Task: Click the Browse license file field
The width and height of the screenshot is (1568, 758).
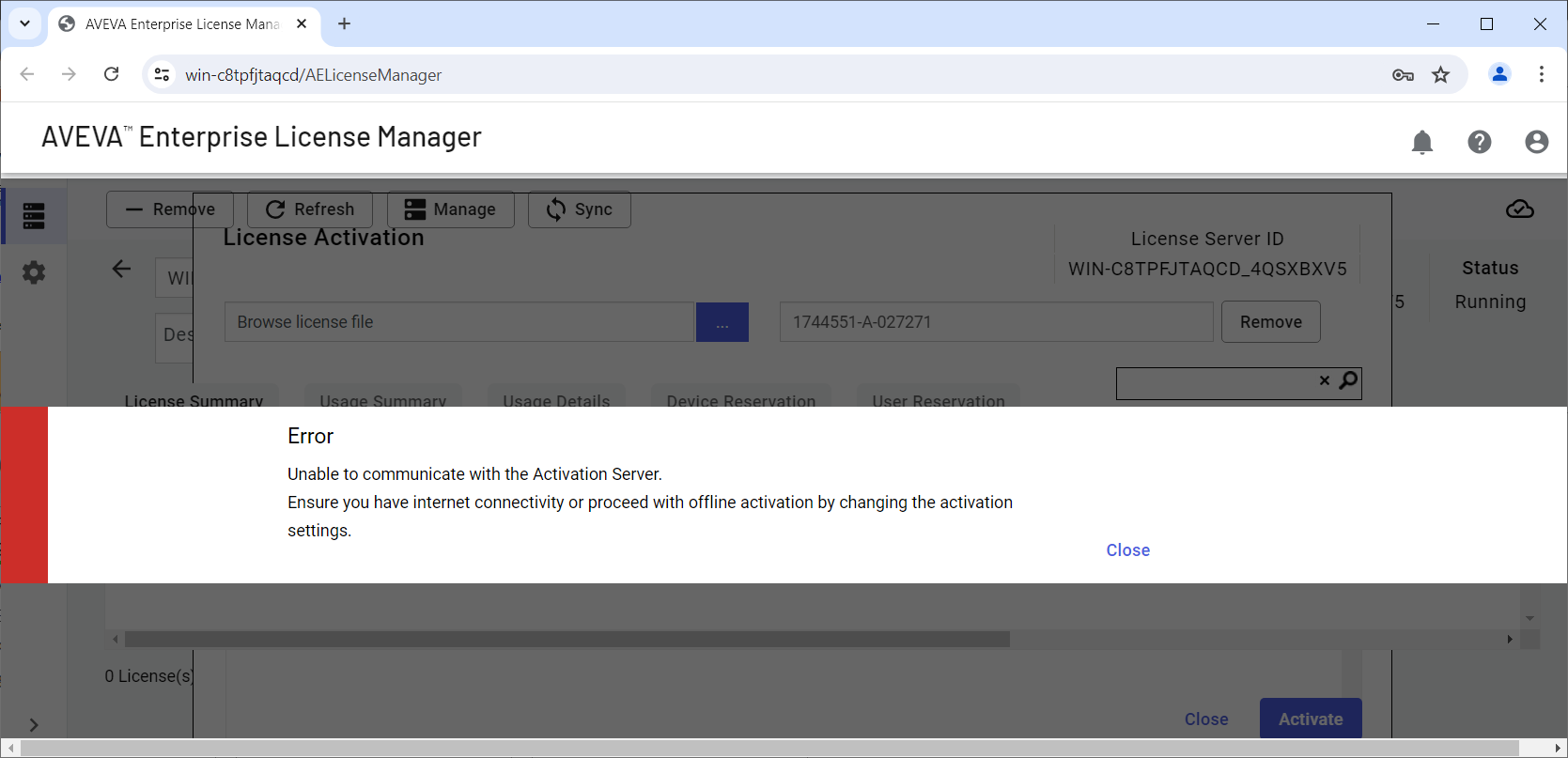Action: pyautogui.click(x=459, y=322)
